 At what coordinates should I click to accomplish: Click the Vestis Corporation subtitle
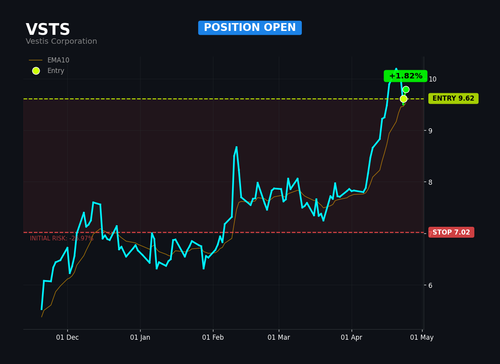click(x=61, y=41)
